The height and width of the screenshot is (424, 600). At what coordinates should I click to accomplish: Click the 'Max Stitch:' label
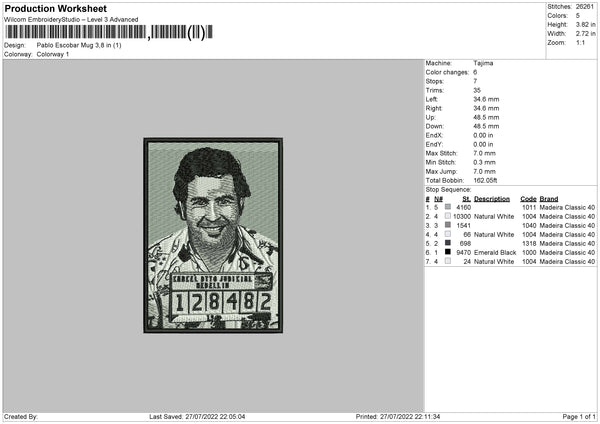click(441, 153)
